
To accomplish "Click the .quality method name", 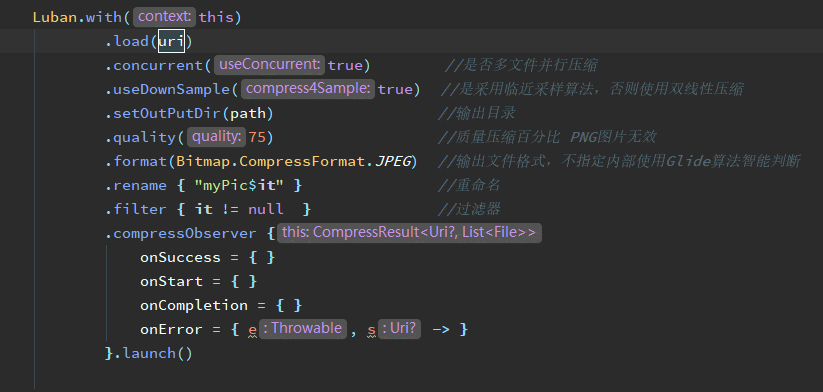I will coord(140,137).
